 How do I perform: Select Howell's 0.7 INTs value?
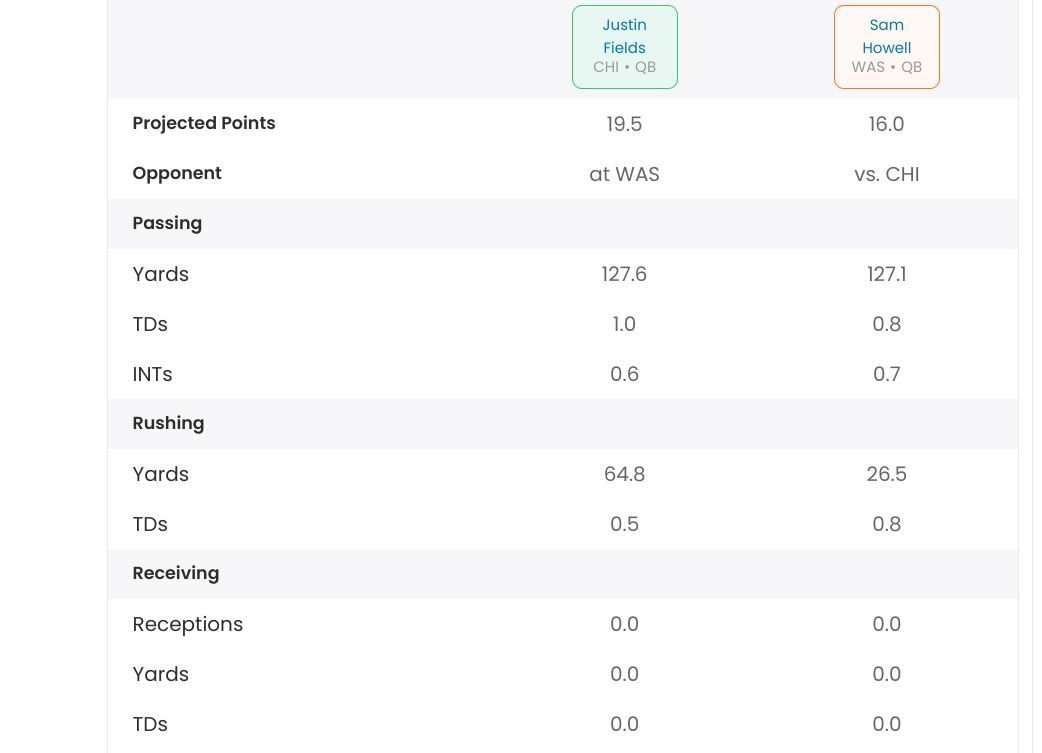(x=887, y=374)
